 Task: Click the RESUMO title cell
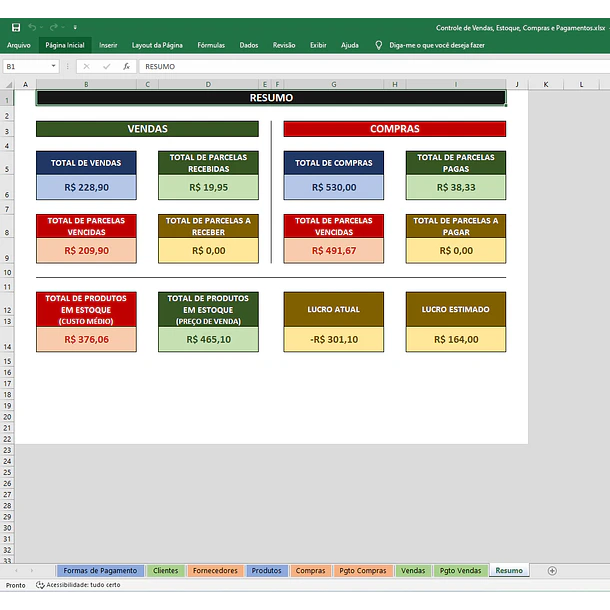click(x=271, y=98)
